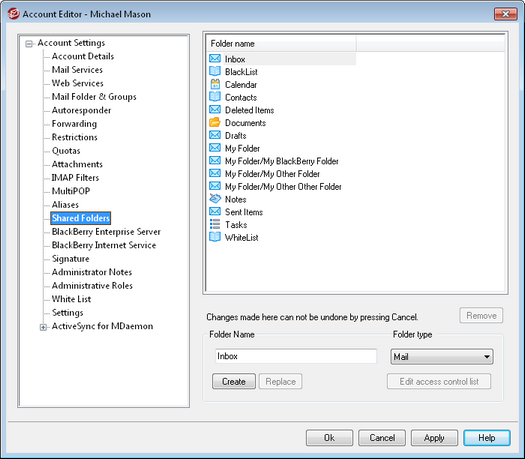Select the IMAP Filters tree item

tap(75, 177)
